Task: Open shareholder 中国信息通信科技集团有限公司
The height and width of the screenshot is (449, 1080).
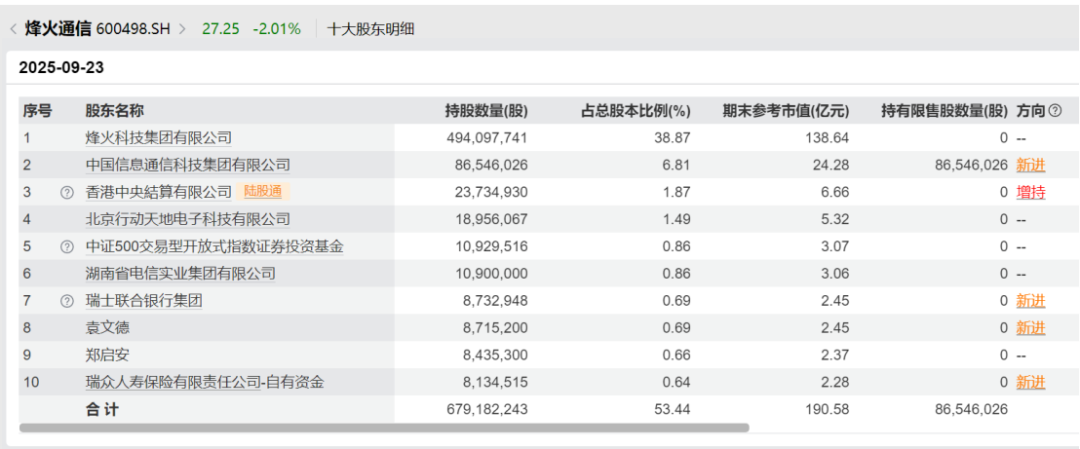Action: pos(187,165)
